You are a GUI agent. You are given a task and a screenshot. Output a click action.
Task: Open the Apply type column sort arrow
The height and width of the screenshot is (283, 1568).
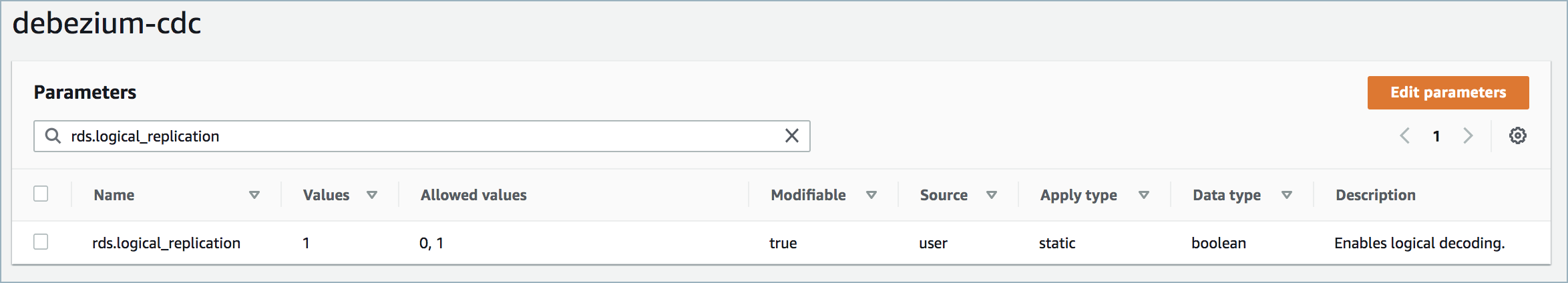click(x=1144, y=195)
